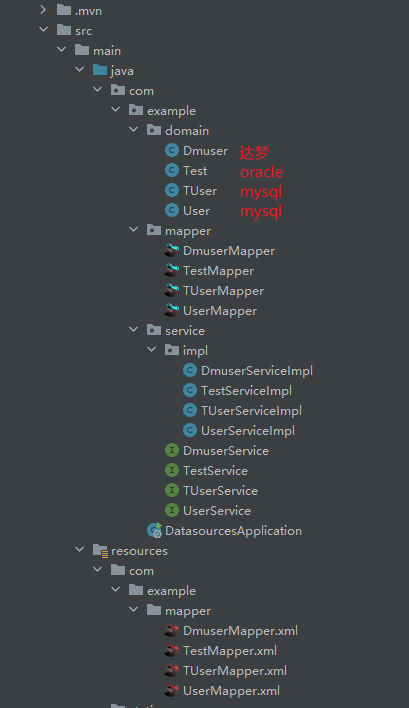This screenshot has width=409, height=708.
Task: Expand the .mvn folder arrow
Action: coord(43,9)
